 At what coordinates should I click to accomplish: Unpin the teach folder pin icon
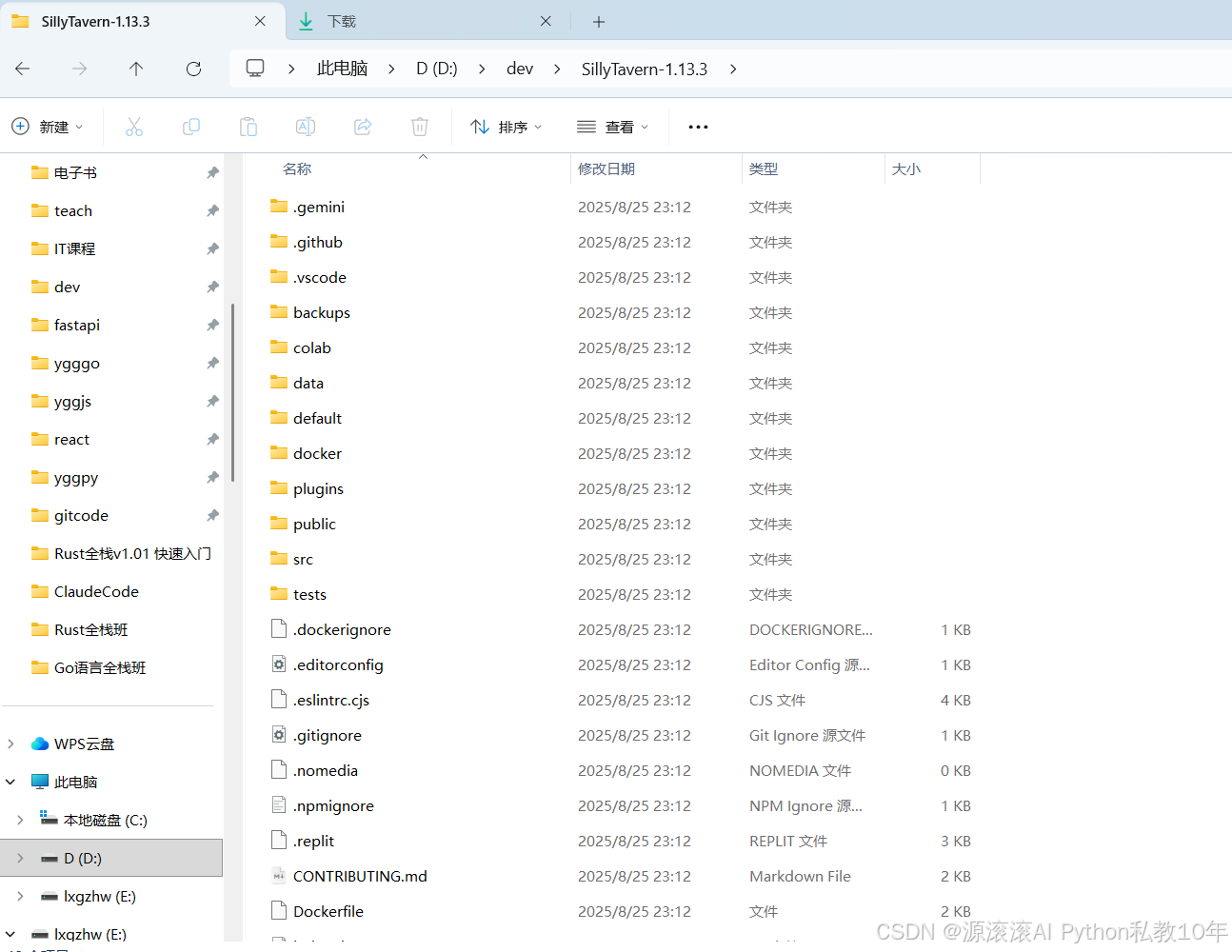212,210
